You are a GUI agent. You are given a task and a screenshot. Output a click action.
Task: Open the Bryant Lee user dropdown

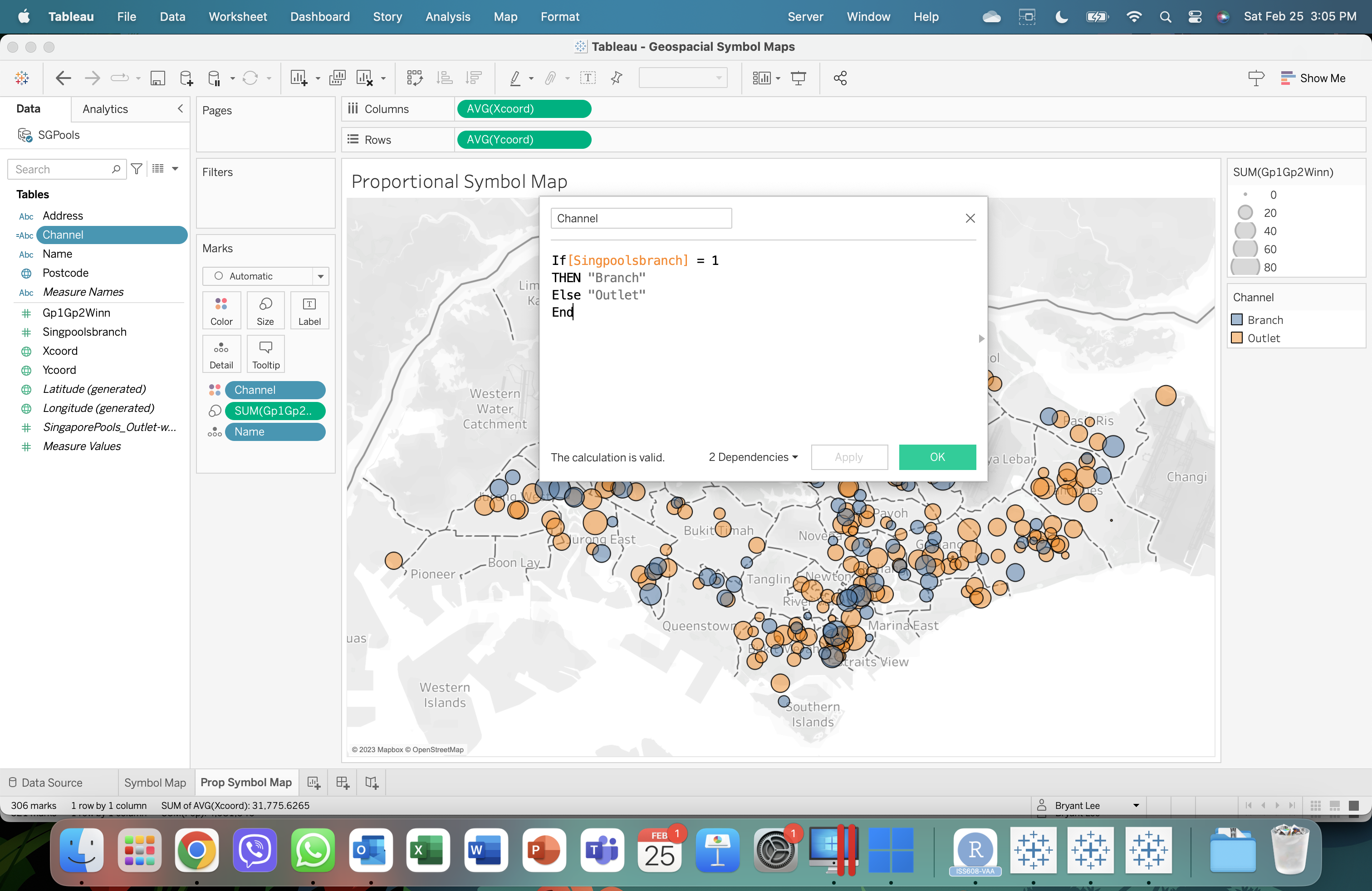(1136, 805)
